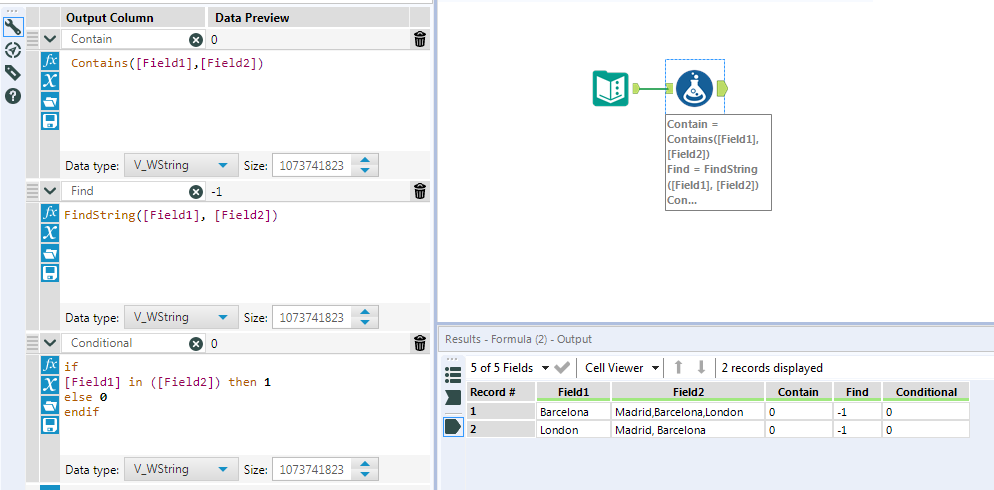The image size is (994, 490).
Task: Adjust the Size stepper for Conditional
Action: 365,470
